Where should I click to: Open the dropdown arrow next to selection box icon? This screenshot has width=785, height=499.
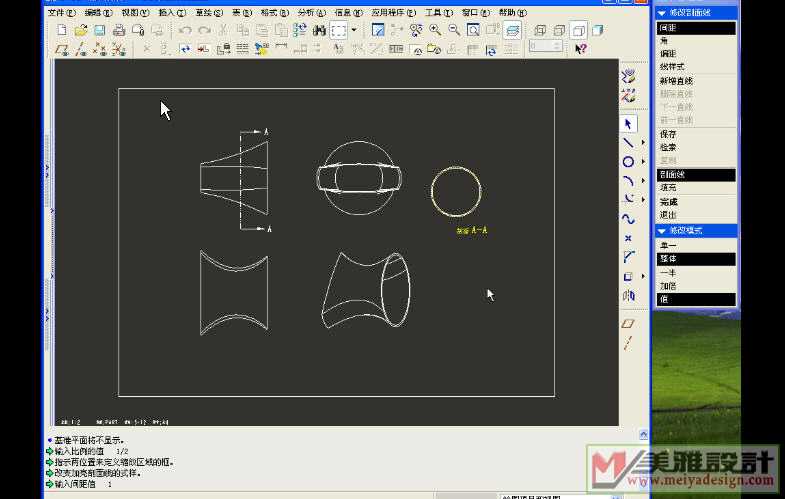(354, 31)
